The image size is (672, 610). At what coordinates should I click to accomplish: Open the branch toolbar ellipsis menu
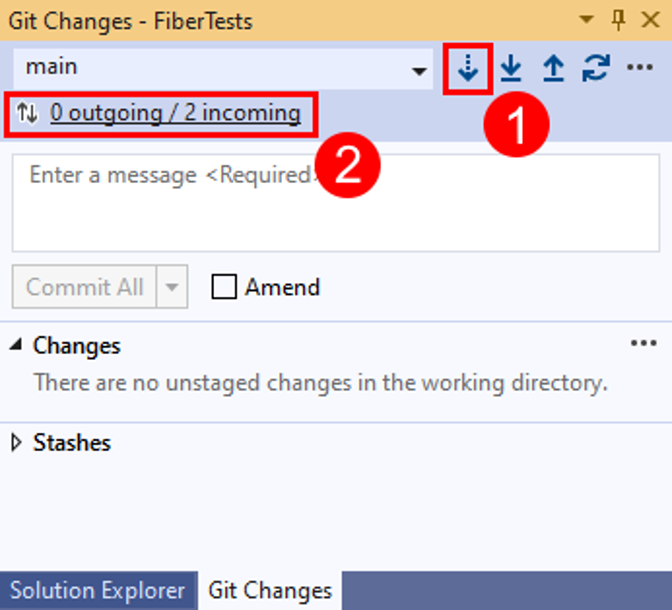click(x=639, y=68)
